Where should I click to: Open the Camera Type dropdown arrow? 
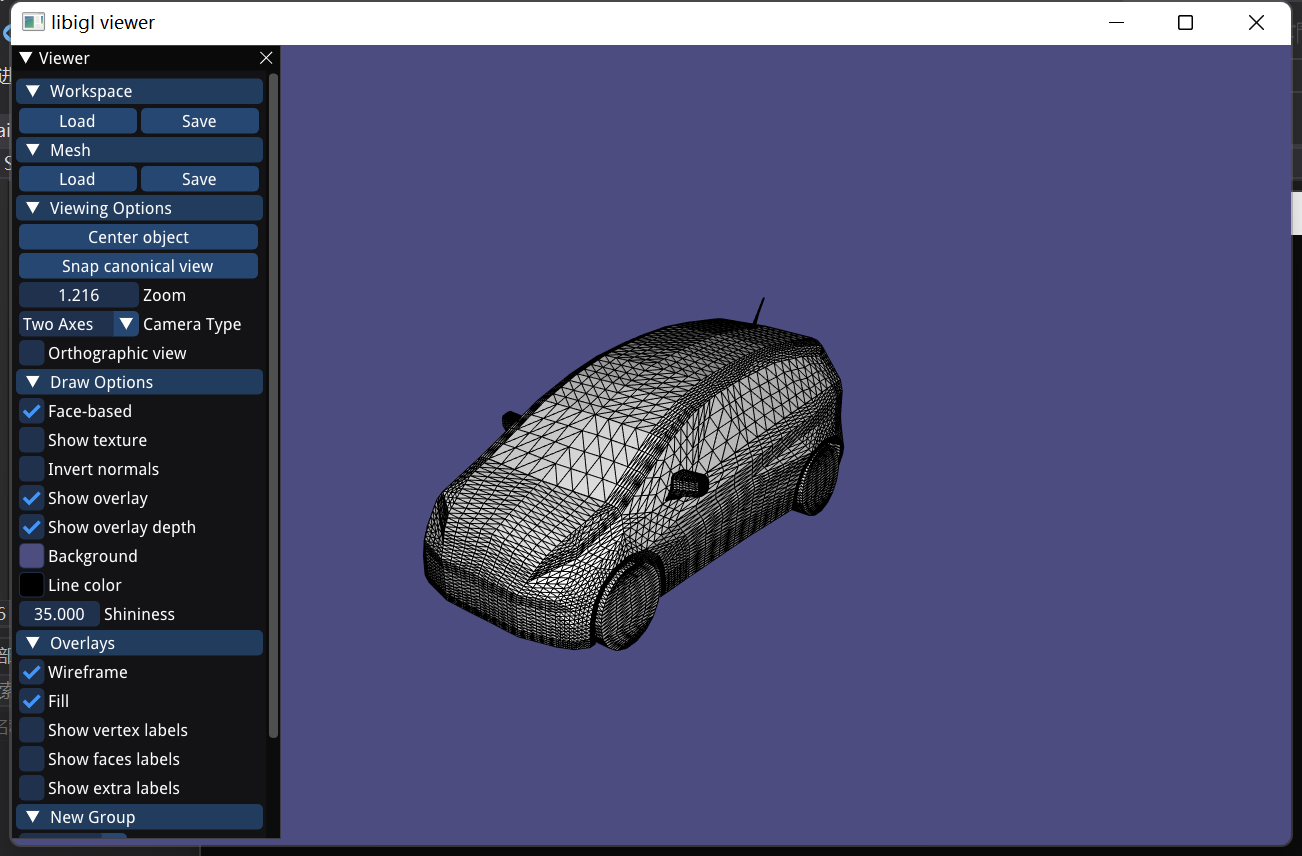(126, 324)
